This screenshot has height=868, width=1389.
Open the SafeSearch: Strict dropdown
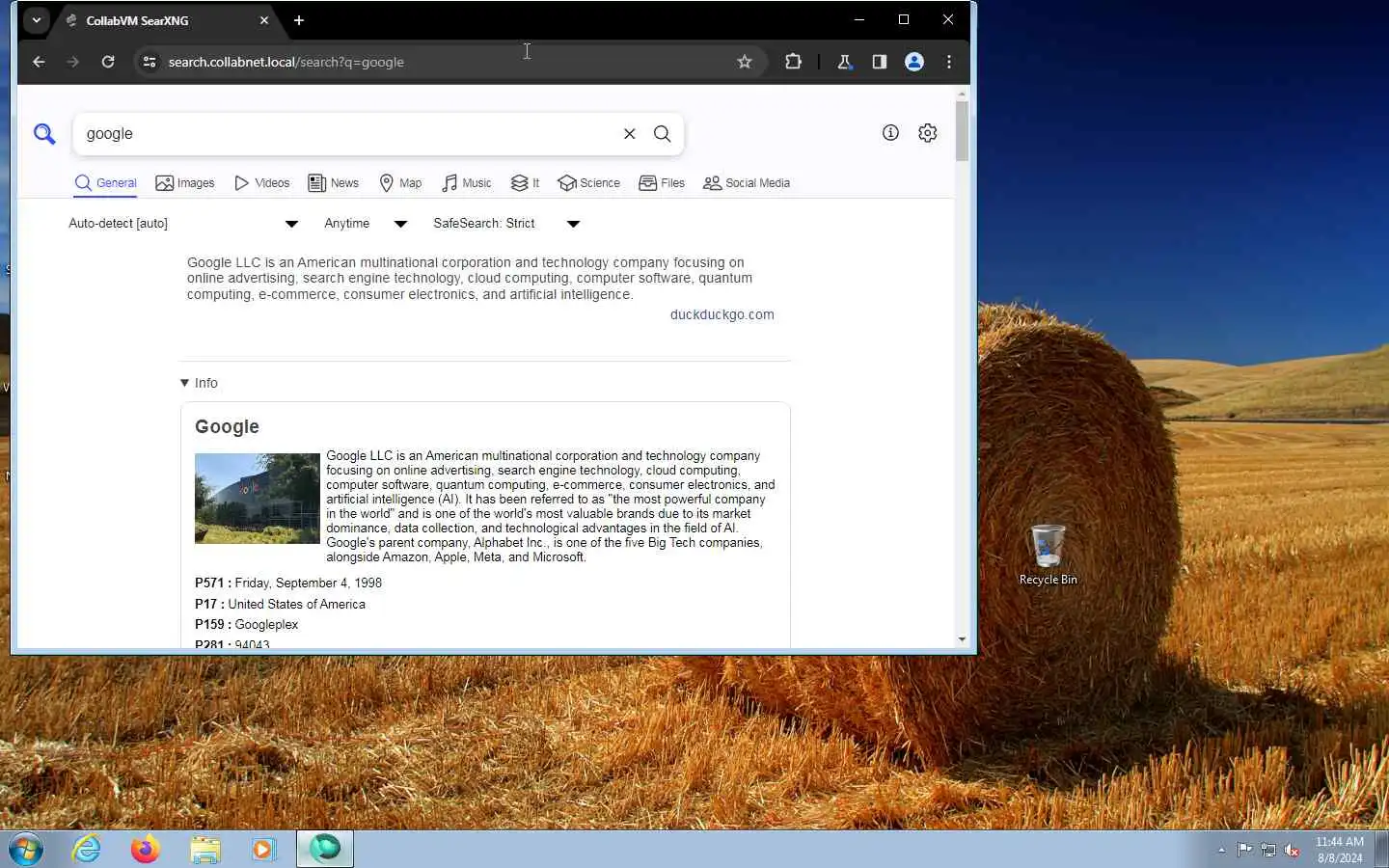506,224
